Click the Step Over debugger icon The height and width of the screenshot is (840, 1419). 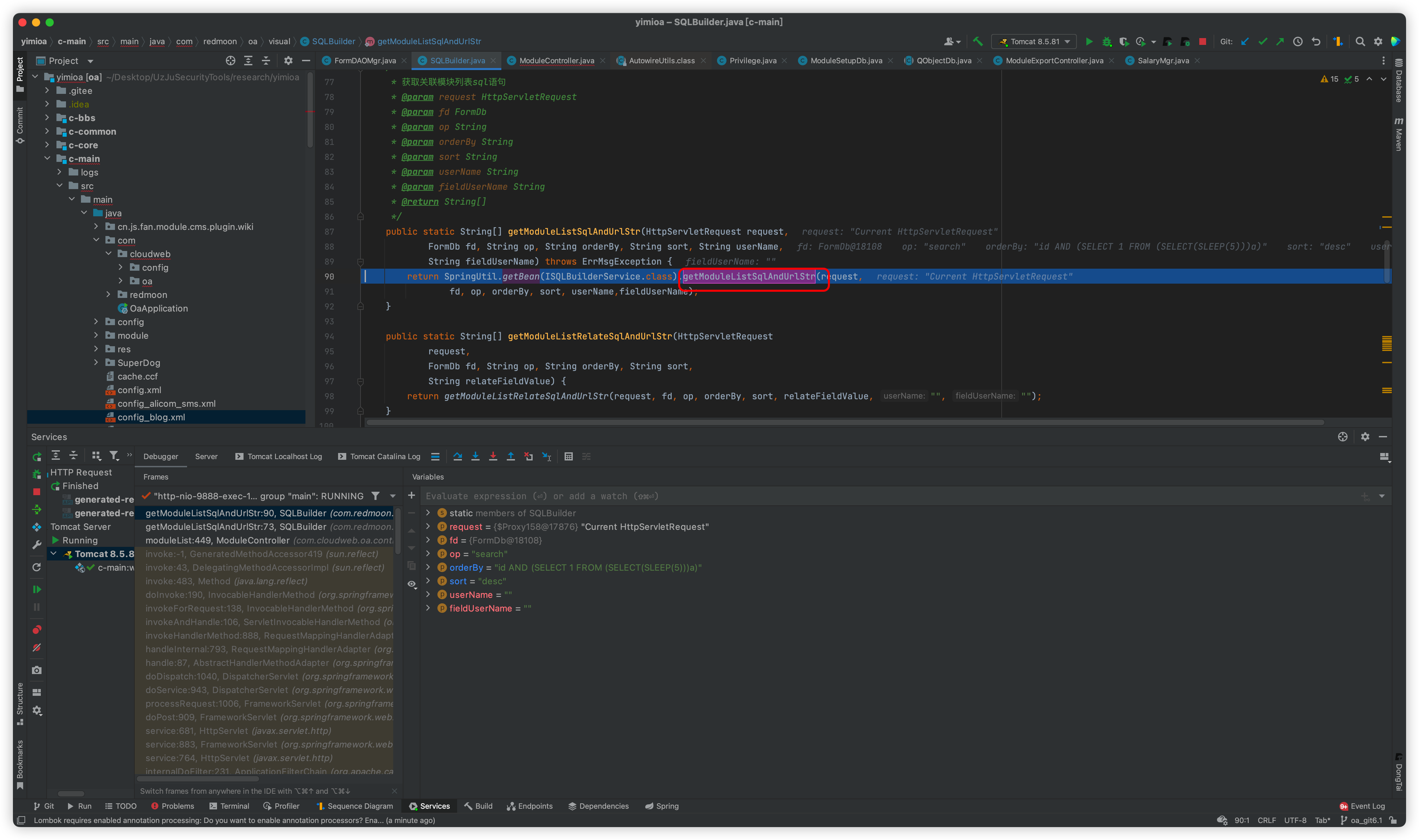(457, 456)
